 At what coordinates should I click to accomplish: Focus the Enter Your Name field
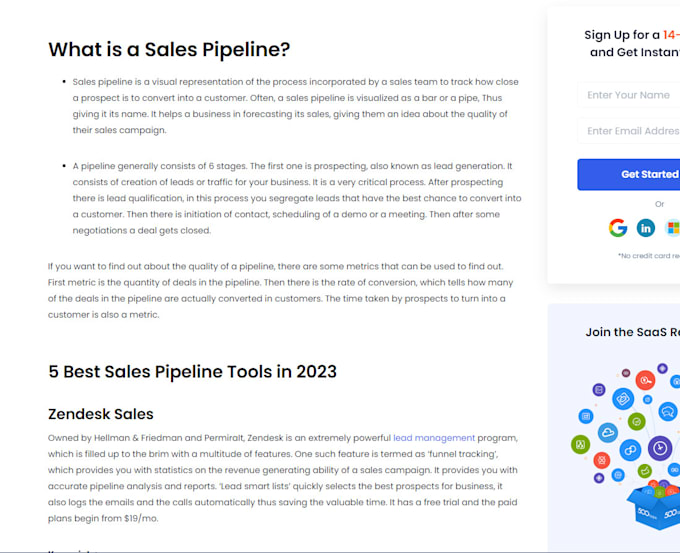[630, 95]
